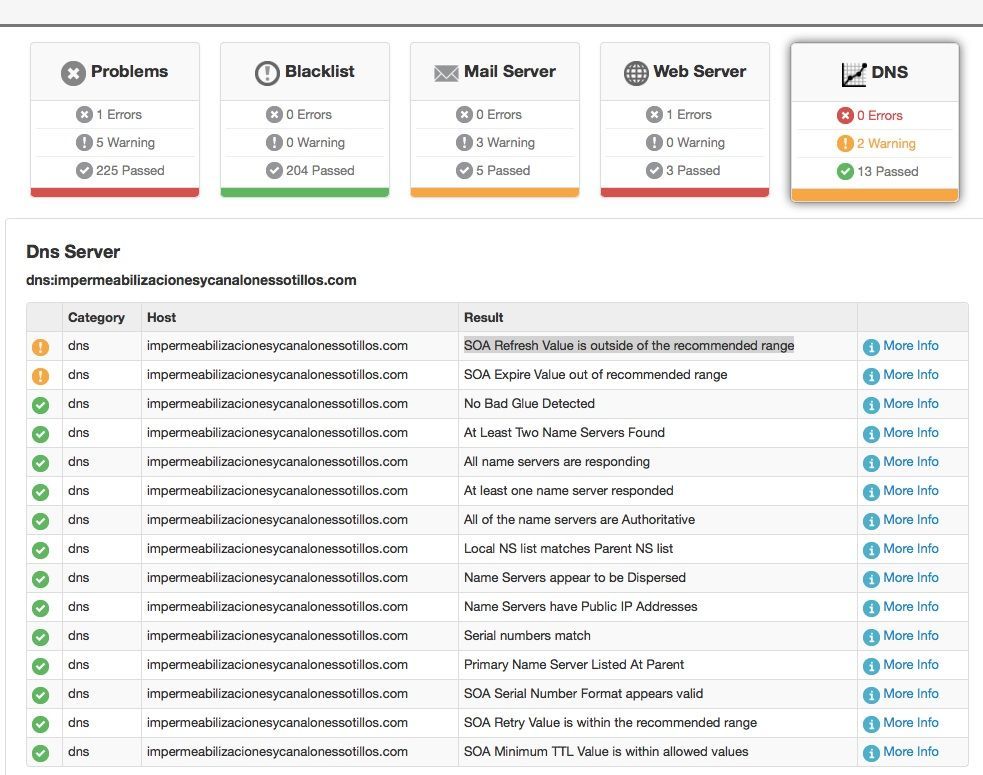Click the red 0 Errors icon in DNS card

click(845, 115)
